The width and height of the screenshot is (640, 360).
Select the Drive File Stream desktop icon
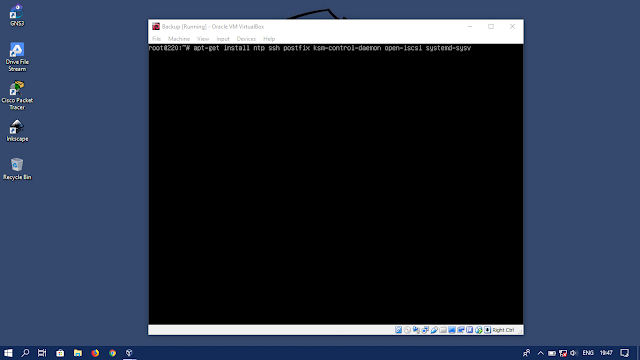click(x=17, y=57)
